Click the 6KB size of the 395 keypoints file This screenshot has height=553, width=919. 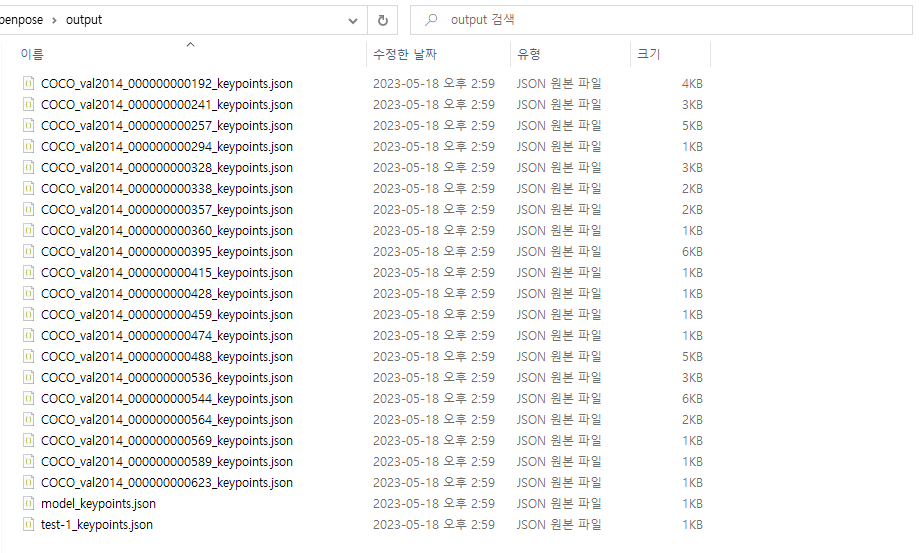[692, 252]
